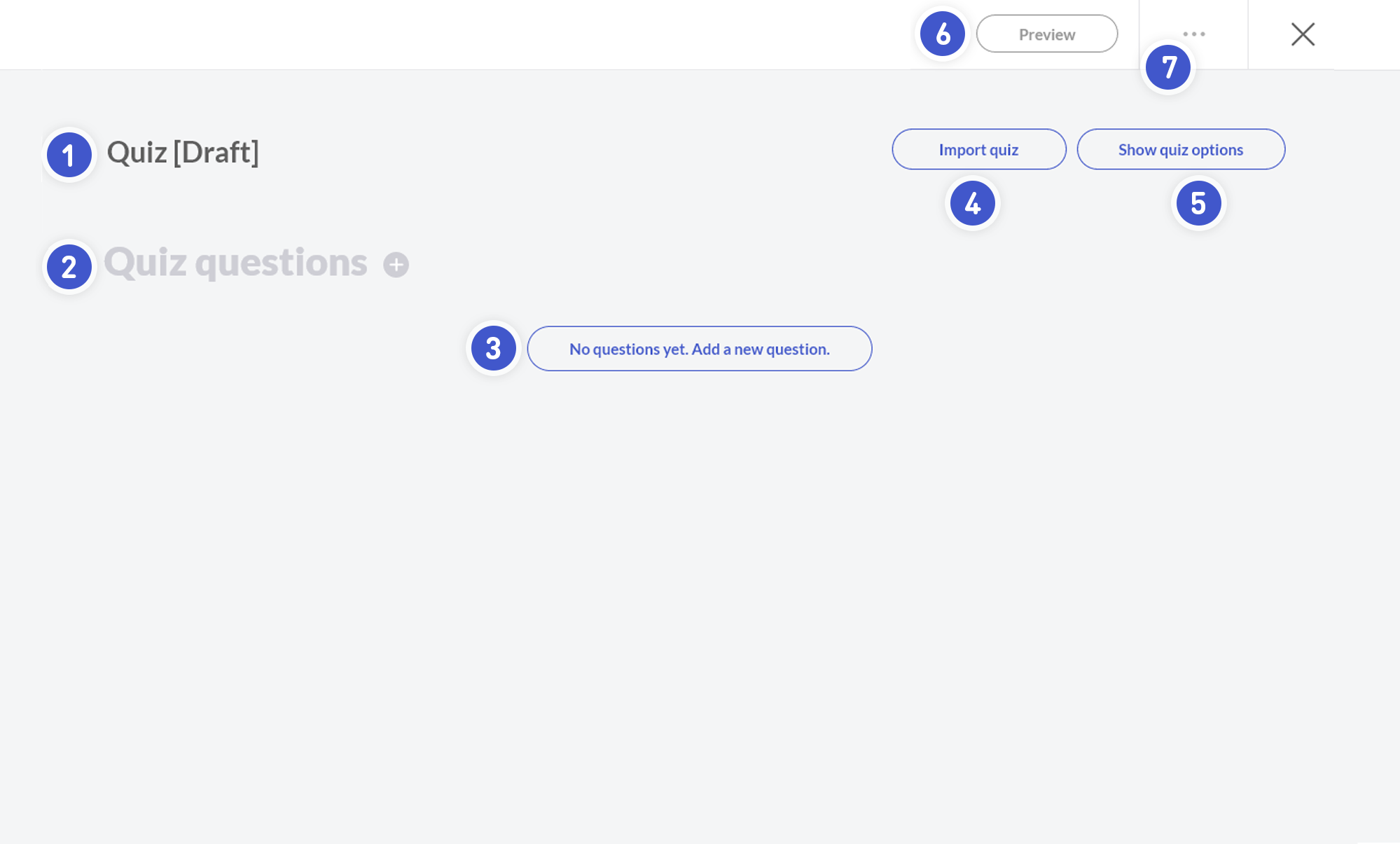1400x844 pixels.
Task: Open the three-dot more options menu
Action: pyautogui.click(x=1193, y=34)
